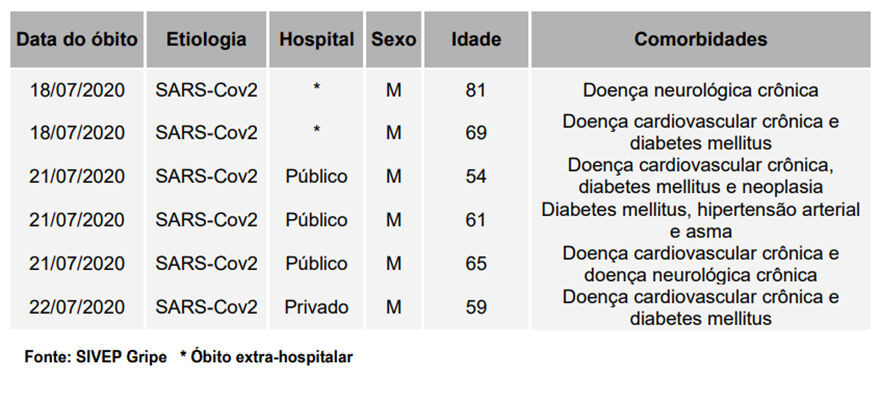Select the "* Óbito extra-hospitalar" footnote
Viewport: 880px width, 400px height.
[x=267, y=357]
